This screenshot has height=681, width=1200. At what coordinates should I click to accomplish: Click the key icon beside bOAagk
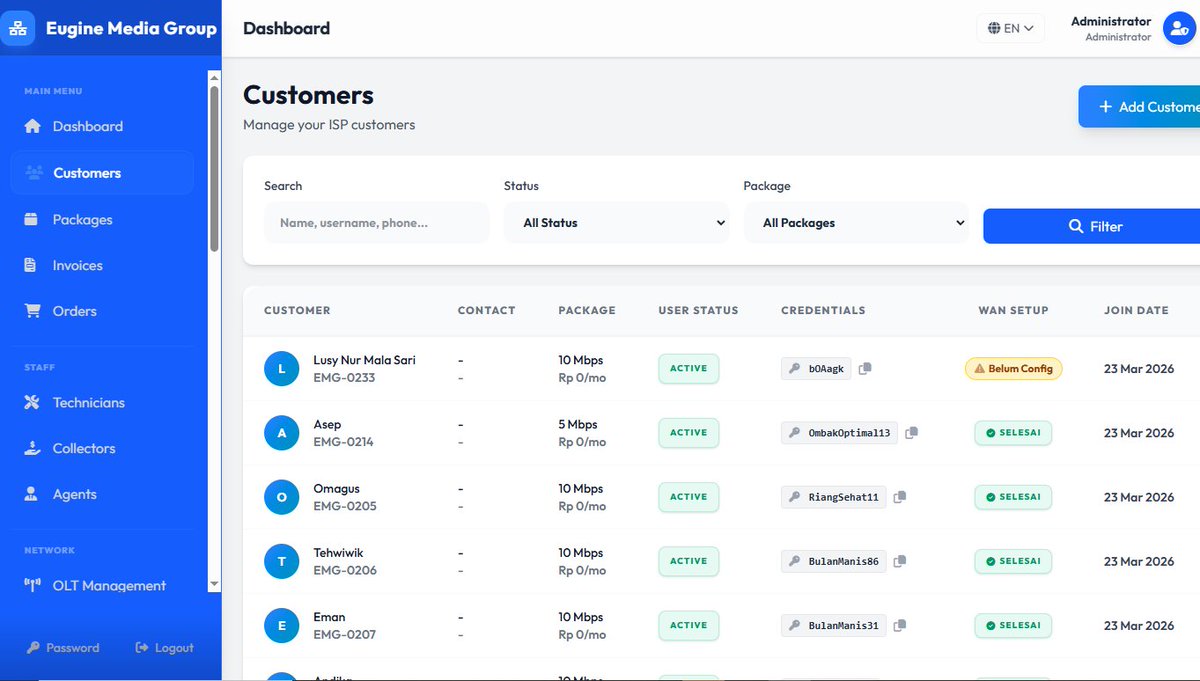(795, 369)
